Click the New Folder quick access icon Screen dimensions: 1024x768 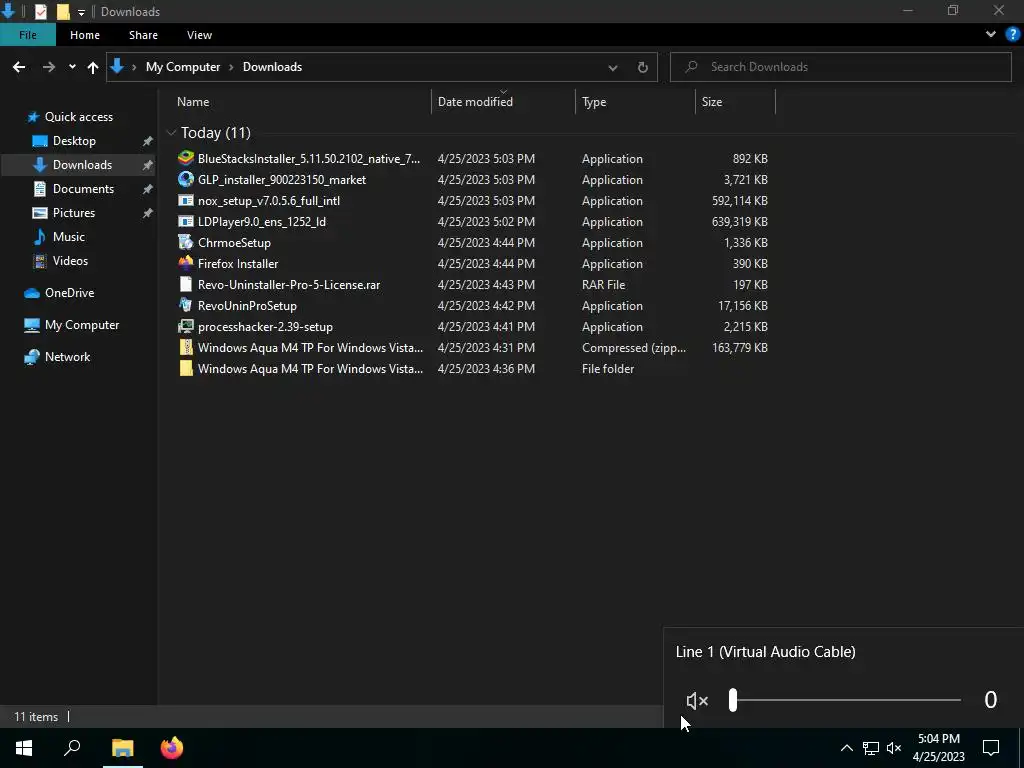click(x=63, y=11)
